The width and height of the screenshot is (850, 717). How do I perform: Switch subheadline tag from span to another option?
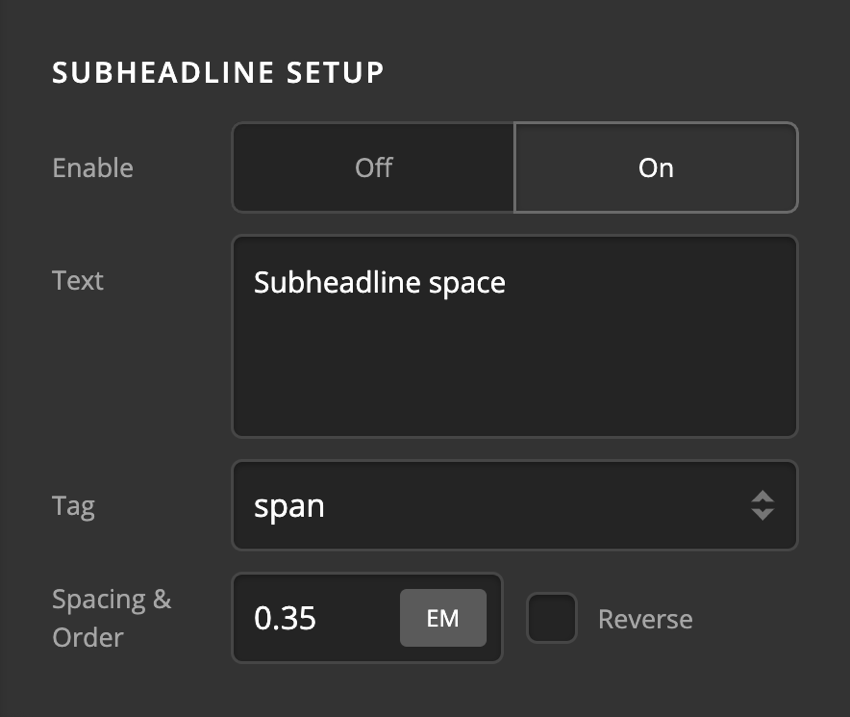click(x=514, y=506)
